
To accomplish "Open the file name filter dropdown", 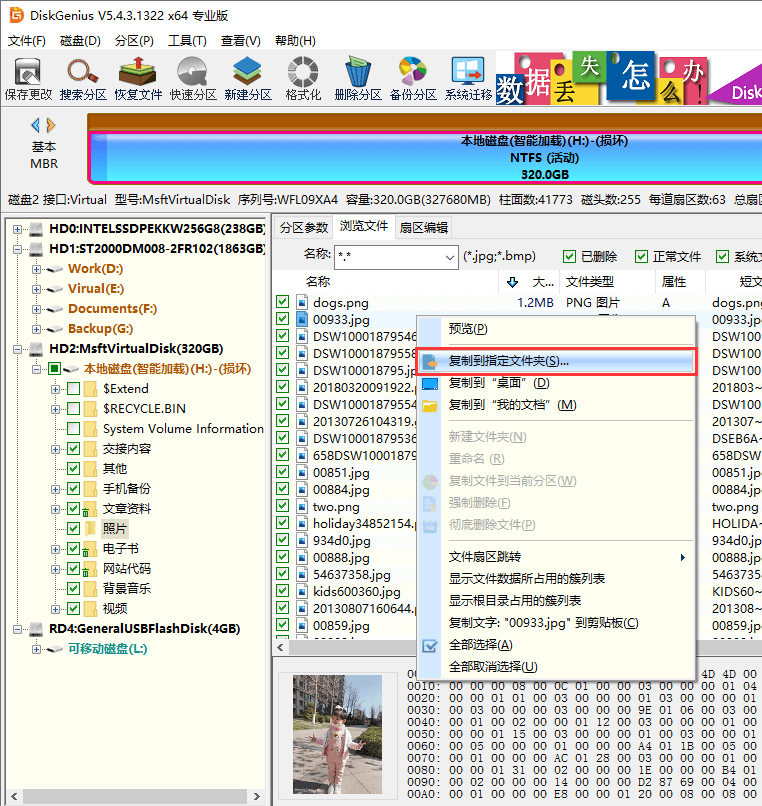I will 449,257.
